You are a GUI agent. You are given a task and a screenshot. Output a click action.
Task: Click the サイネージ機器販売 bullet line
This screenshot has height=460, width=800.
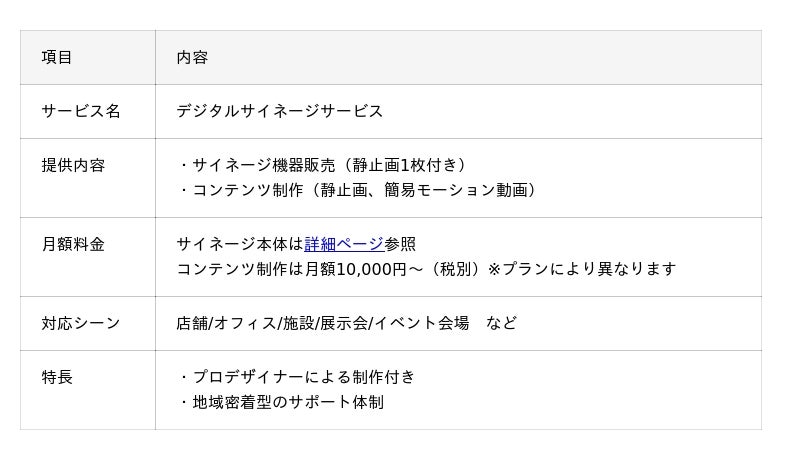(x=323, y=165)
